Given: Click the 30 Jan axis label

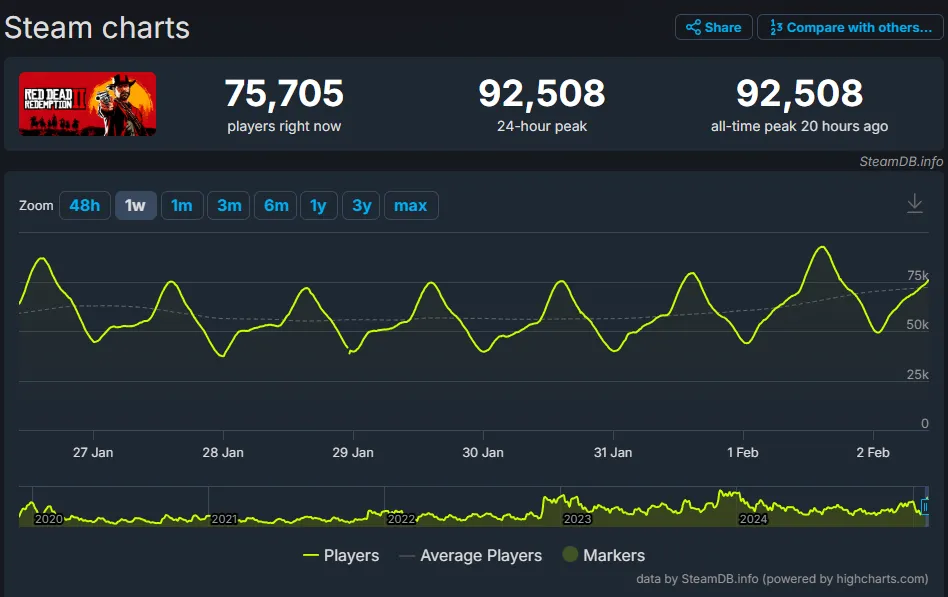Looking at the screenshot, I should [x=482, y=452].
